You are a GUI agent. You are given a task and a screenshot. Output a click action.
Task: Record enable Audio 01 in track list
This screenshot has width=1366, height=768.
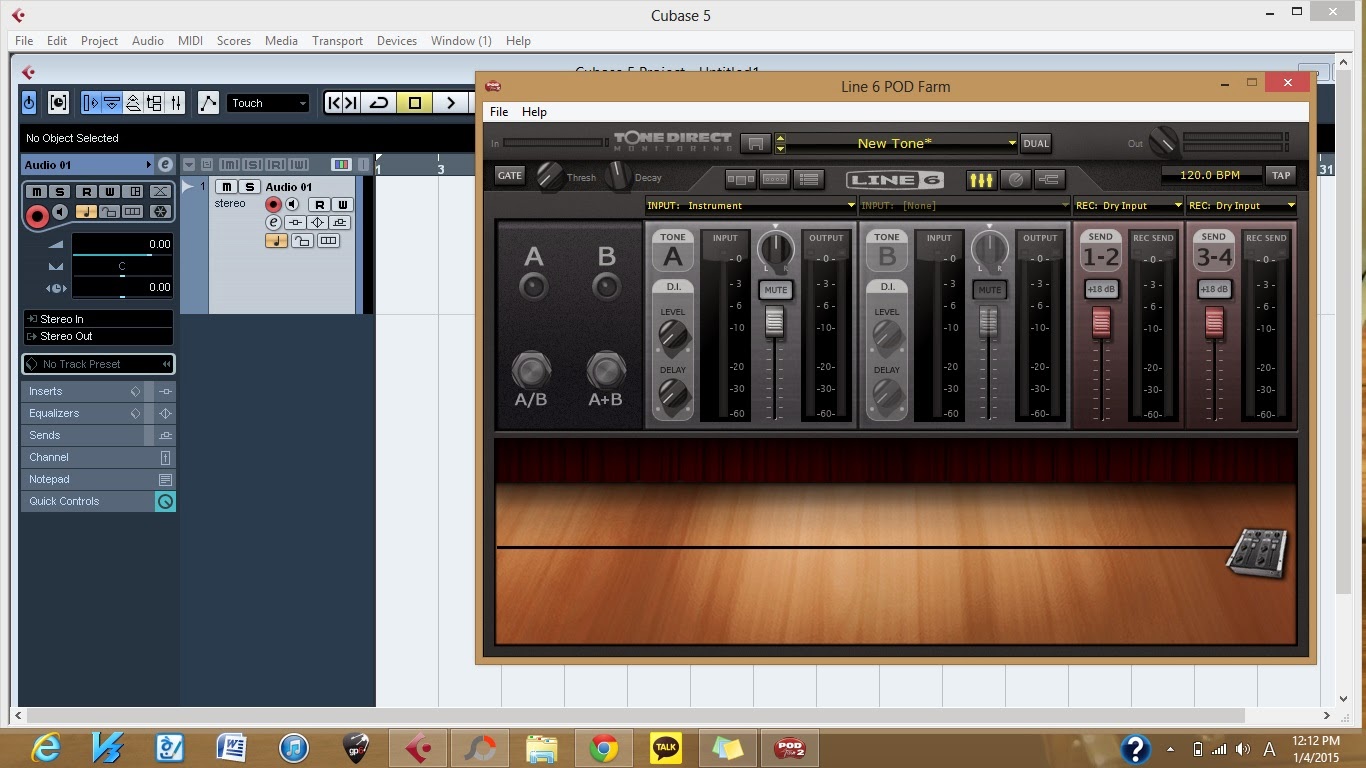tap(273, 204)
